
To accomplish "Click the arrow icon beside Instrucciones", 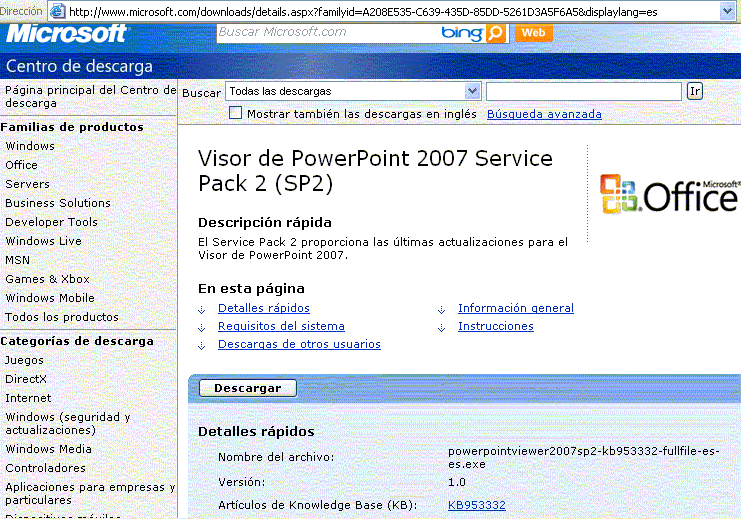I will (441, 328).
